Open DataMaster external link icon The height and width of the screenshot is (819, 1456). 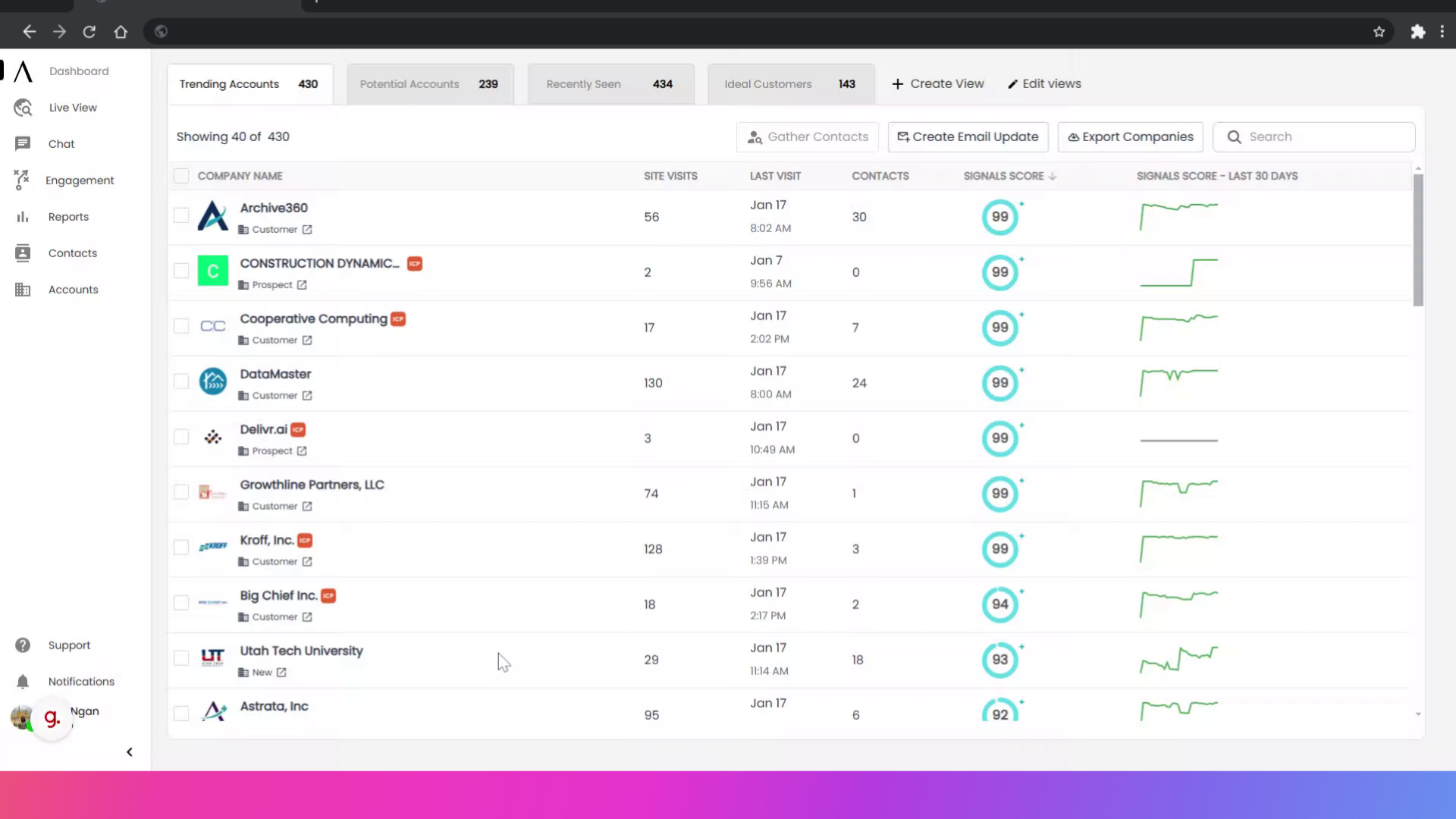(307, 396)
